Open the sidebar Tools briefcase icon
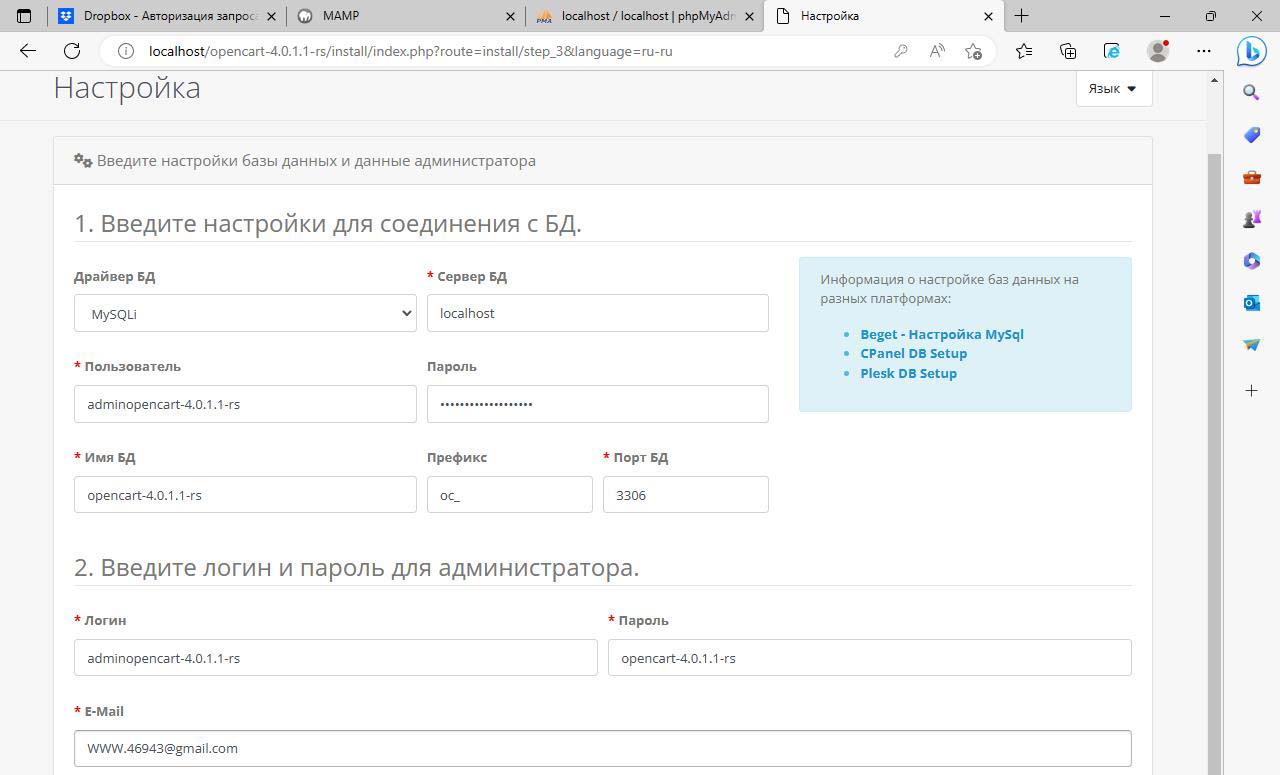The height and width of the screenshot is (775, 1280). point(1251,177)
